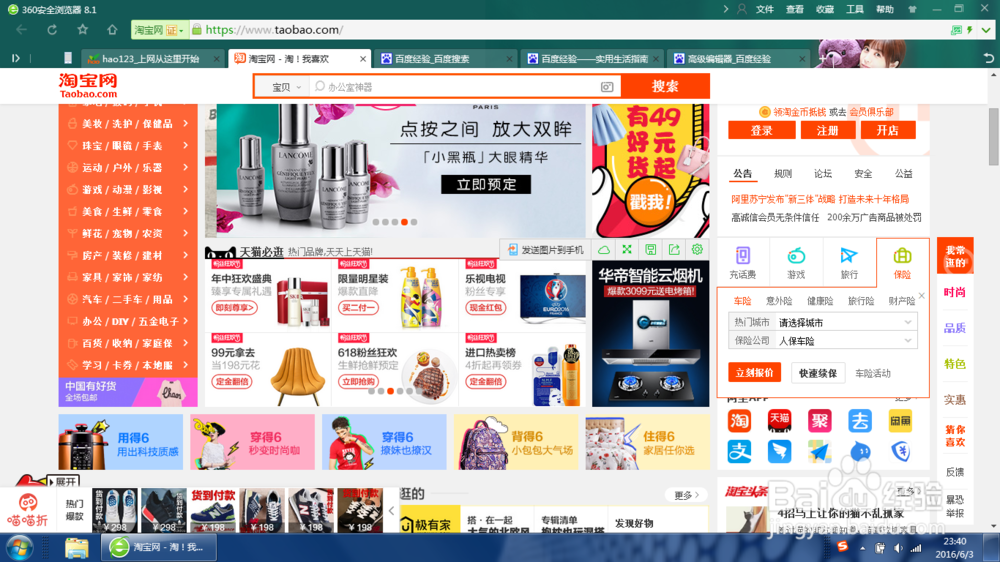1000x562 pixels.
Task: Select the 论坛 notice tab
Action: [x=823, y=174]
